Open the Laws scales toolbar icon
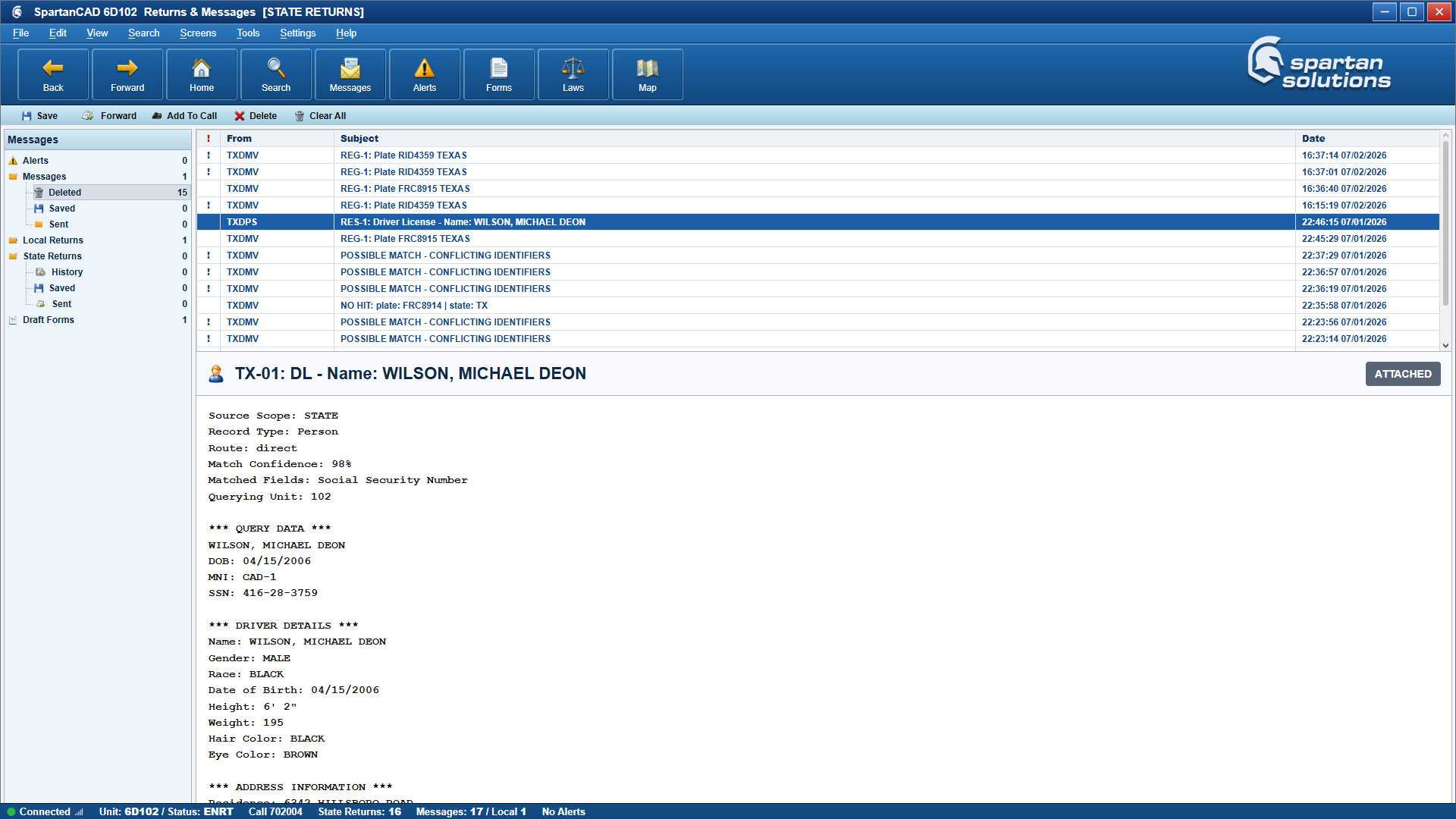 click(x=573, y=74)
